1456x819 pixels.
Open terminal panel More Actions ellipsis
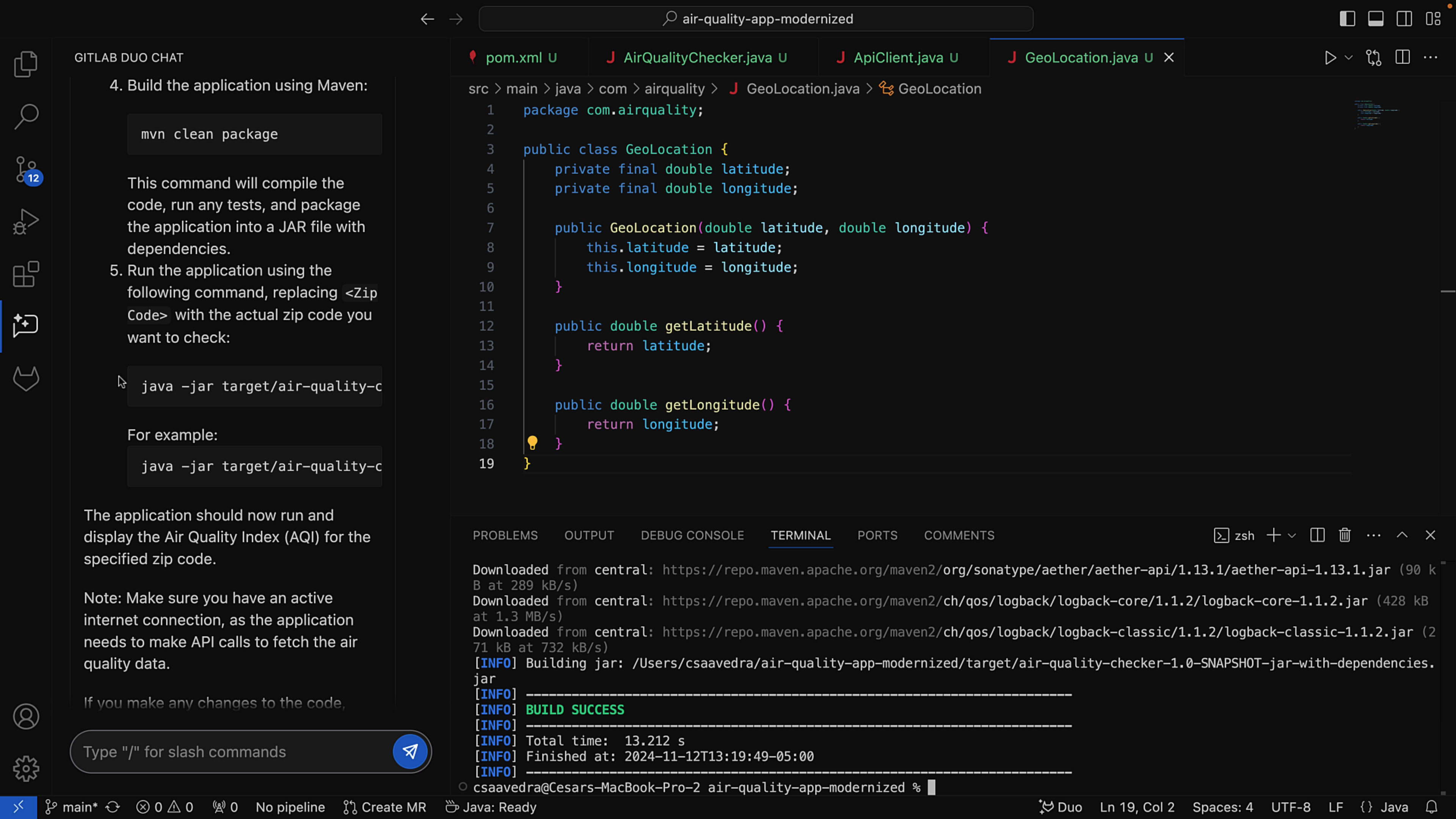1373,535
